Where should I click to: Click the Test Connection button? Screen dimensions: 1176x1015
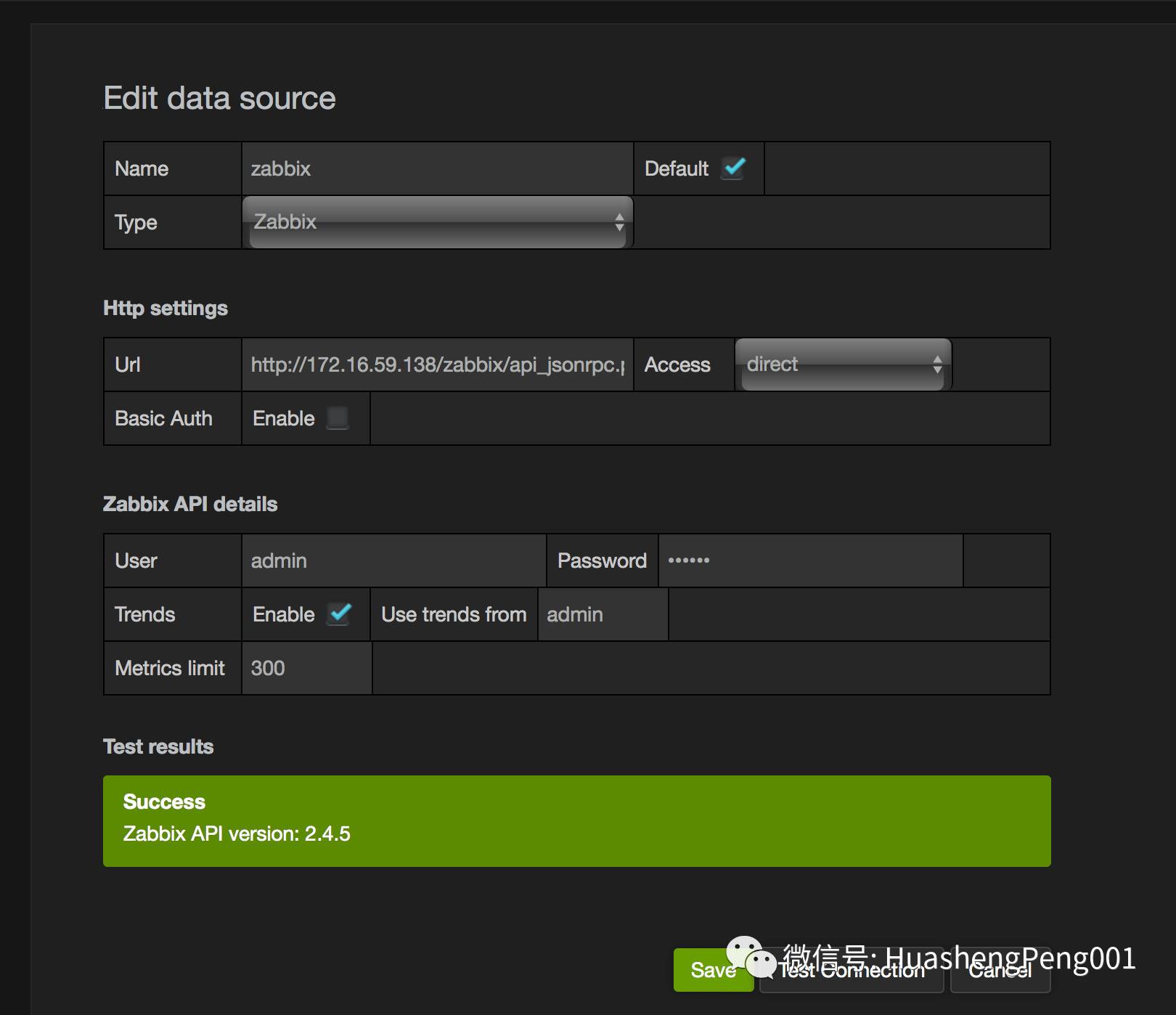[x=852, y=970]
